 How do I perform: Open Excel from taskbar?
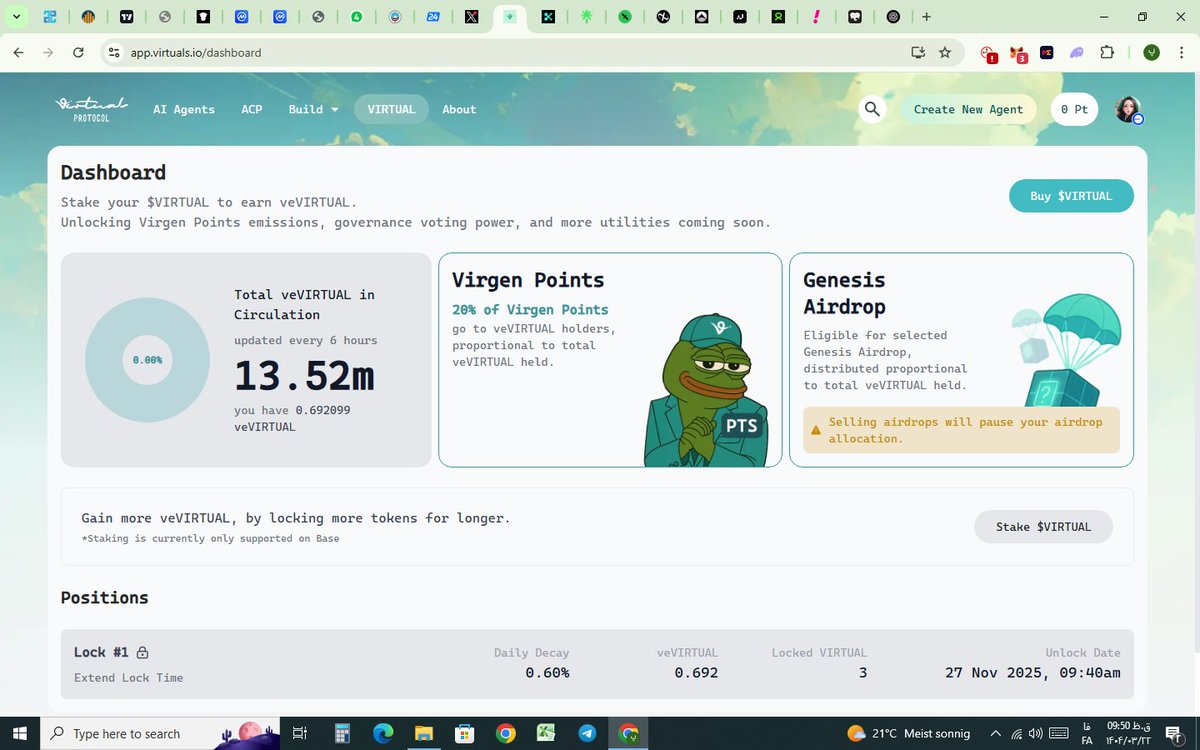[x=546, y=733]
